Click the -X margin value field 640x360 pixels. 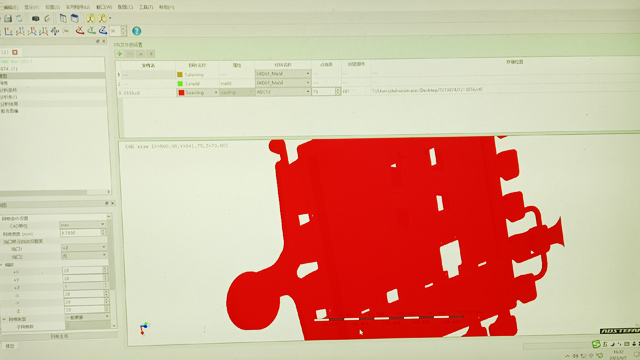pyautogui.click(x=84, y=294)
